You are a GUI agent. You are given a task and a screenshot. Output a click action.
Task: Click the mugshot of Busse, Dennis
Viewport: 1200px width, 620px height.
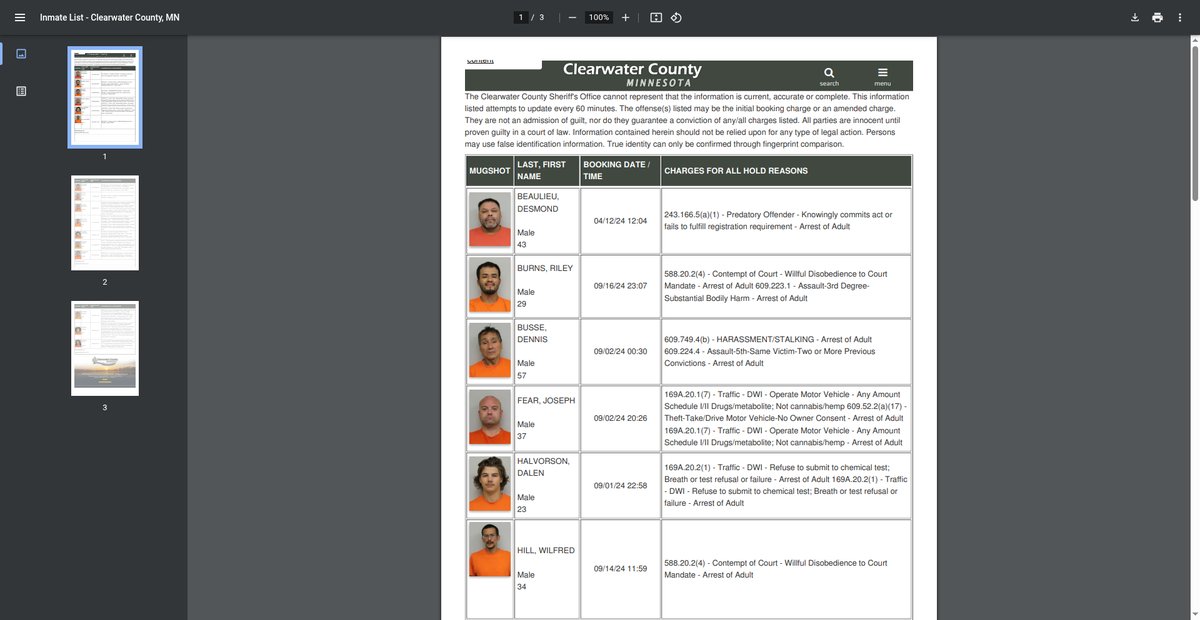click(490, 351)
